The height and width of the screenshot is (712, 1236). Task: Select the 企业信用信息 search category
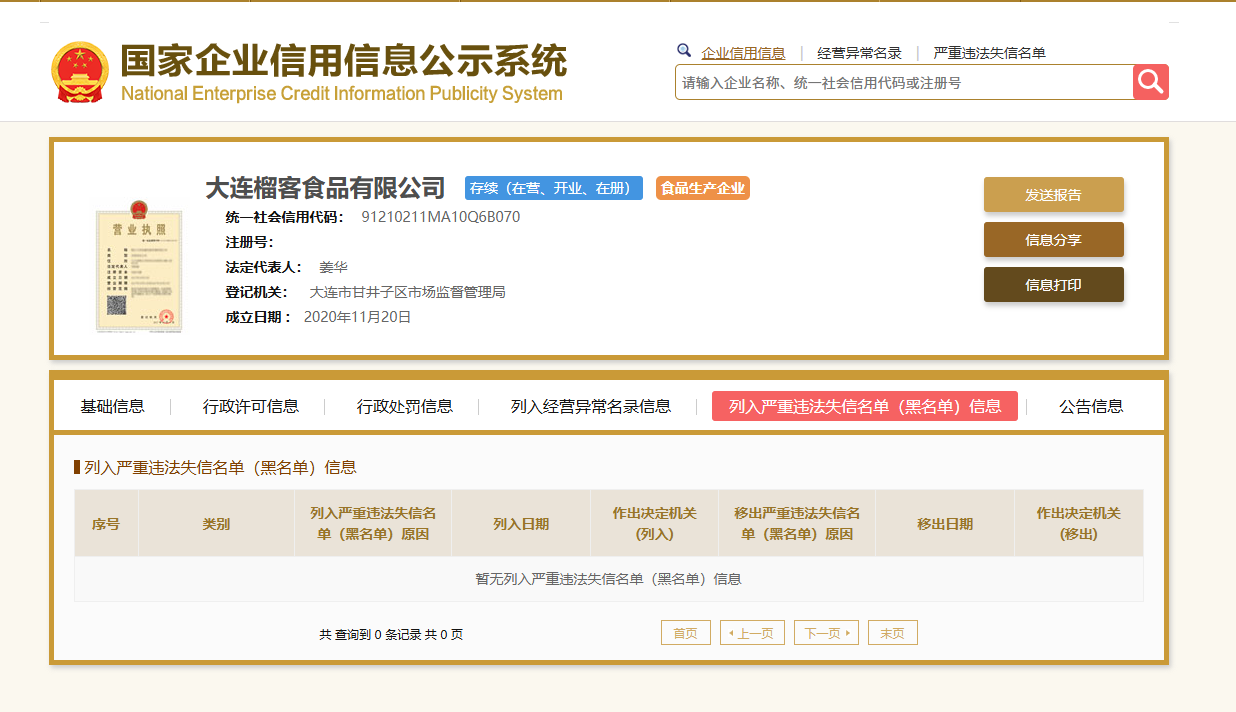[x=743, y=53]
